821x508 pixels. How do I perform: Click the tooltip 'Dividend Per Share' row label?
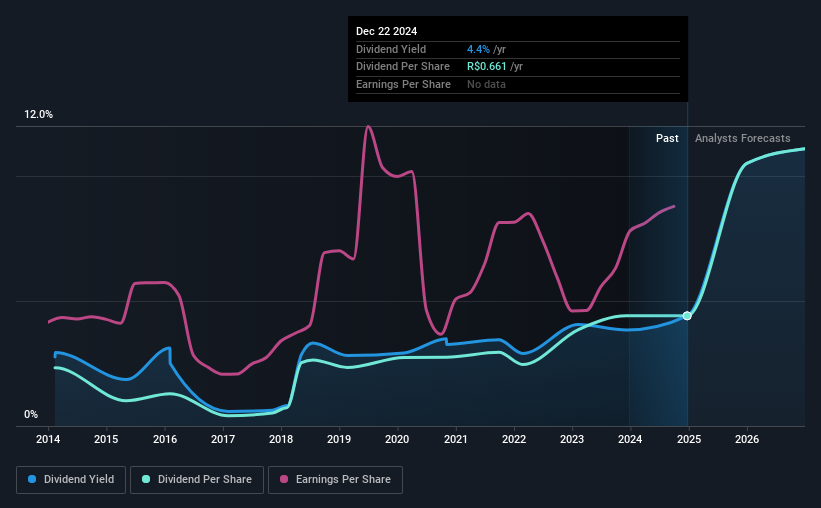403,67
